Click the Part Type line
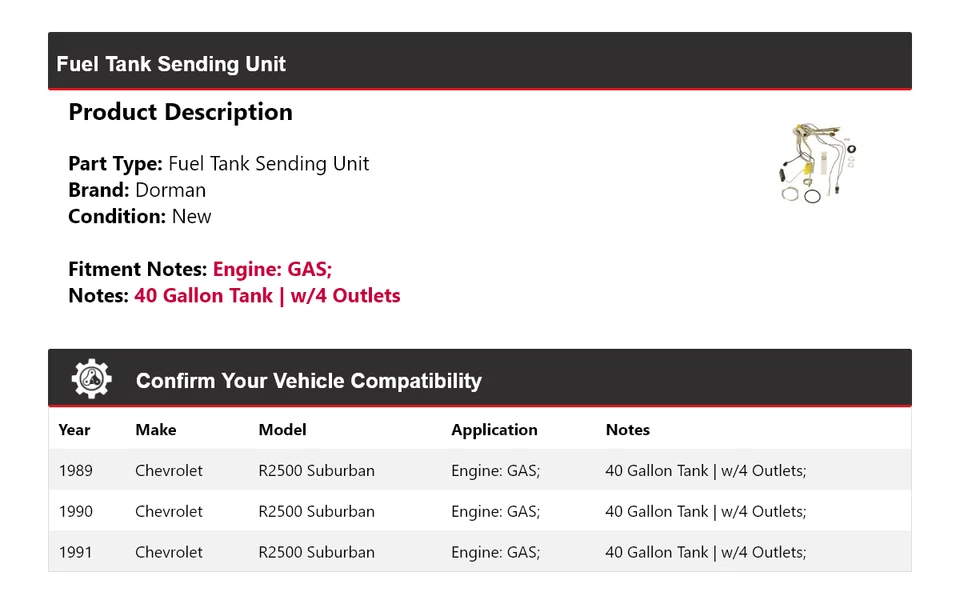Screen dimensions: 960x604 [x=218, y=164]
